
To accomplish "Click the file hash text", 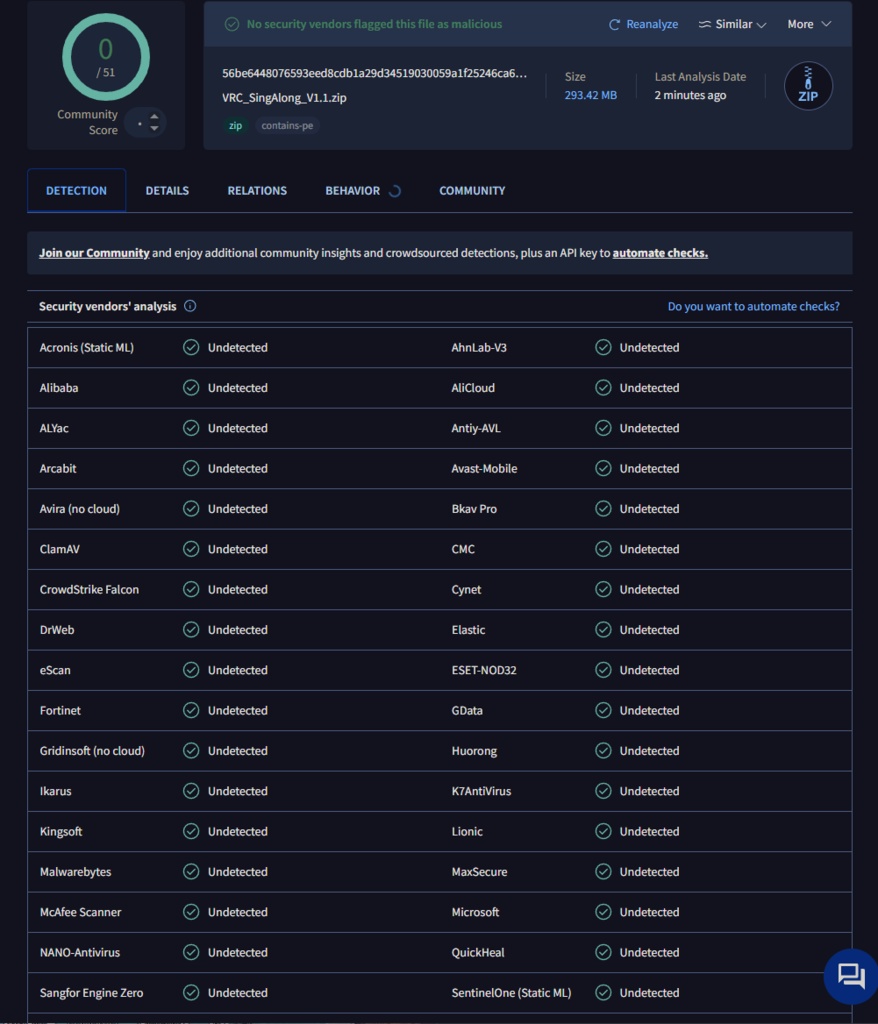I will (374, 73).
